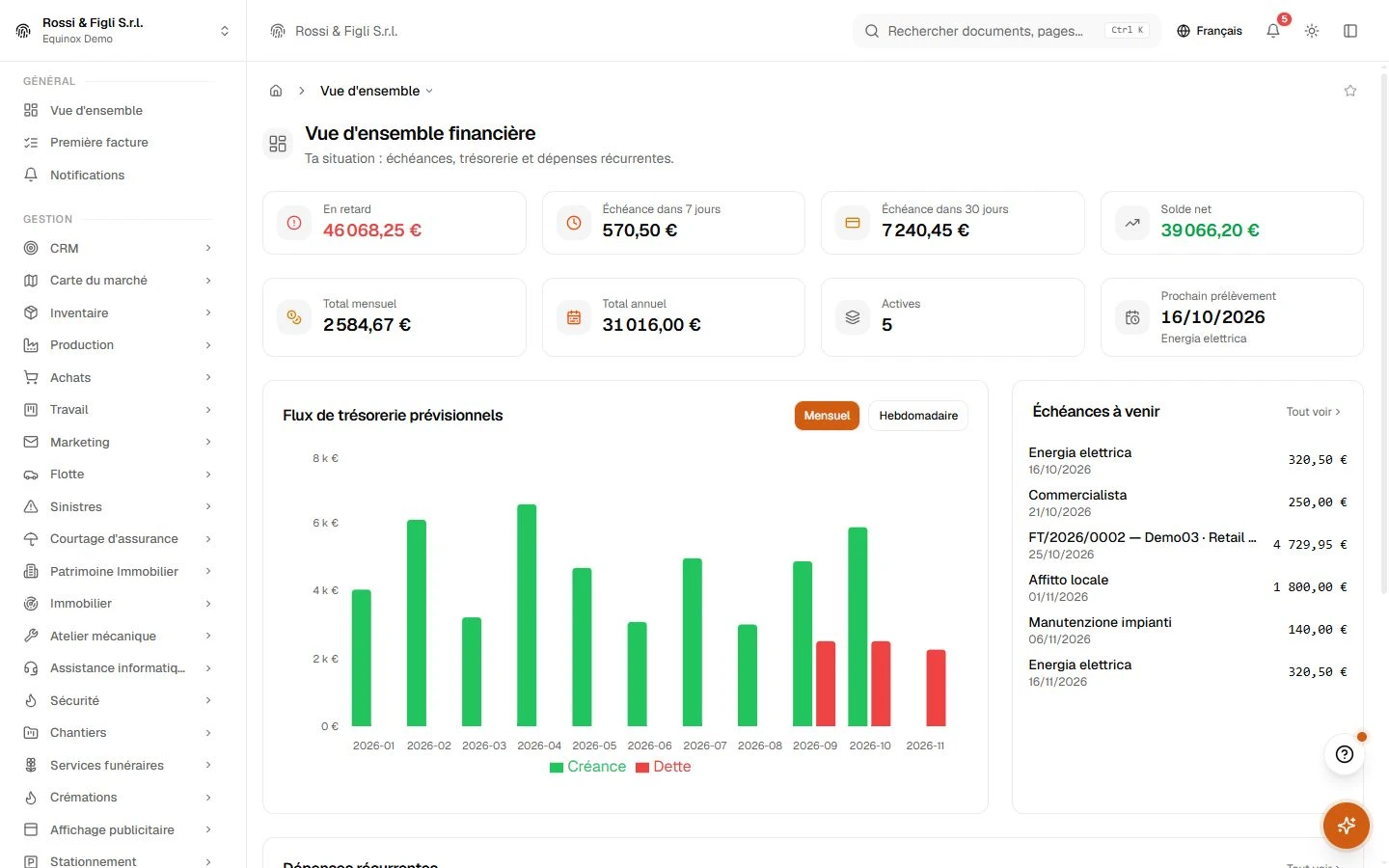Open the notifications bell in the top bar

click(1273, 31)
